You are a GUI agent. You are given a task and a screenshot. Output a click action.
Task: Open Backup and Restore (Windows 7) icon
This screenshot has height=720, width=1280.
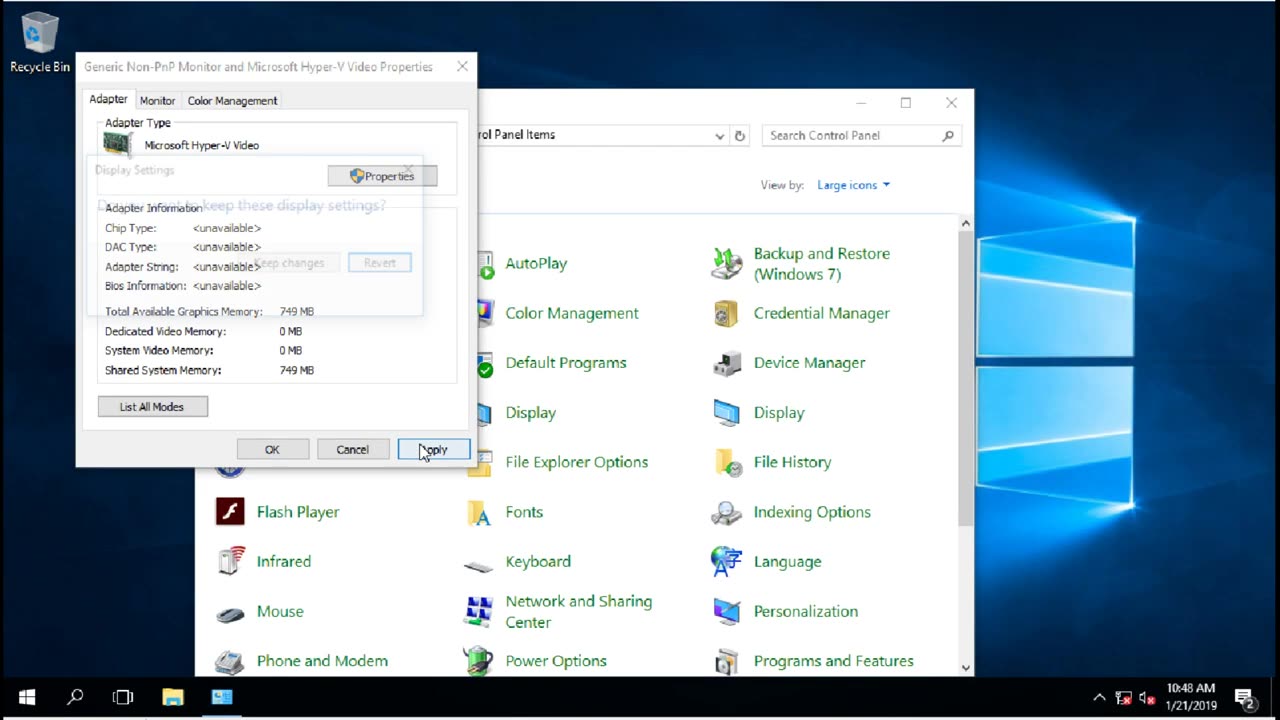coord(727,263)
